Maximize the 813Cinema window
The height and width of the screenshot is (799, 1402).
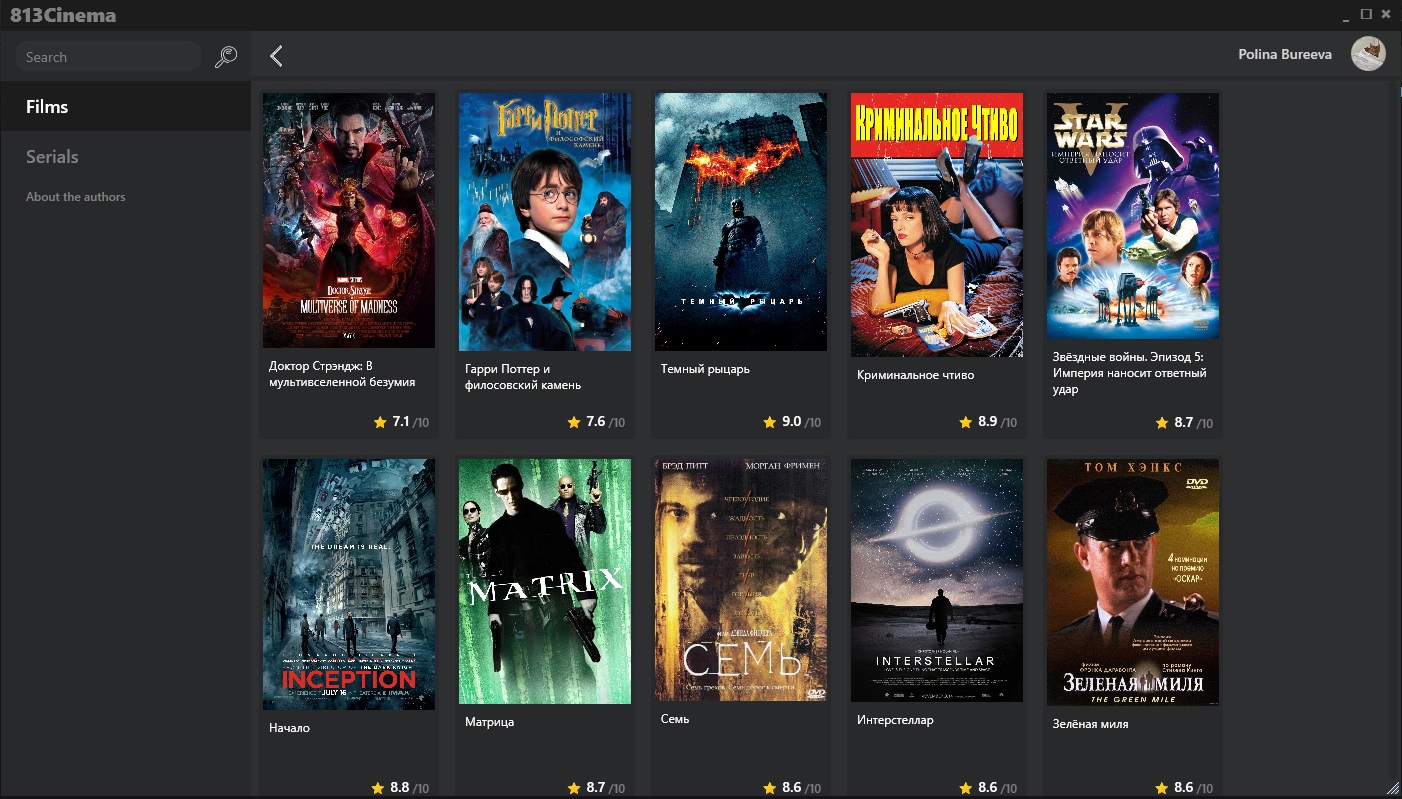[x=1366, y=14]
